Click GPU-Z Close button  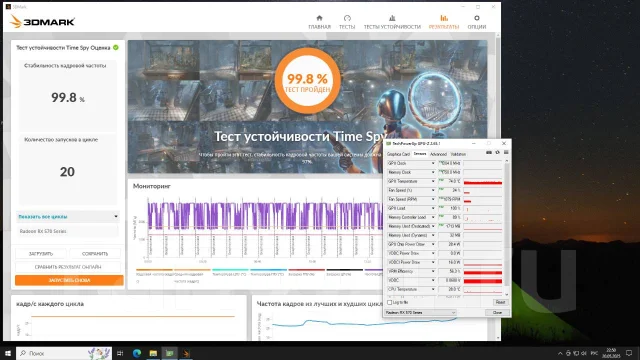497,313
